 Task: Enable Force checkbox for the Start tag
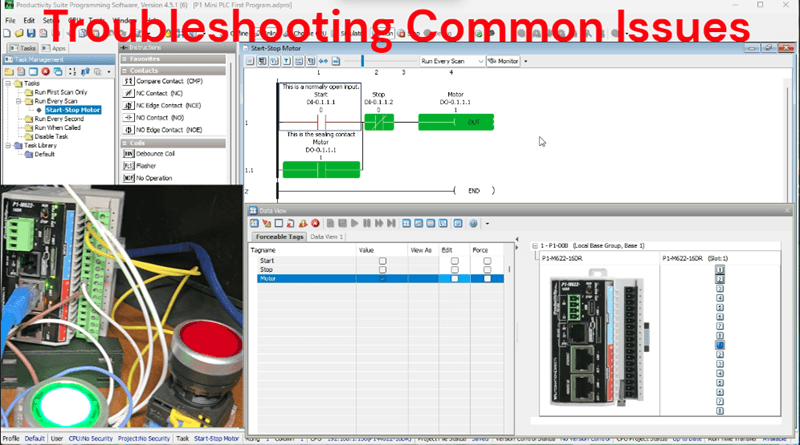point(487,261)
